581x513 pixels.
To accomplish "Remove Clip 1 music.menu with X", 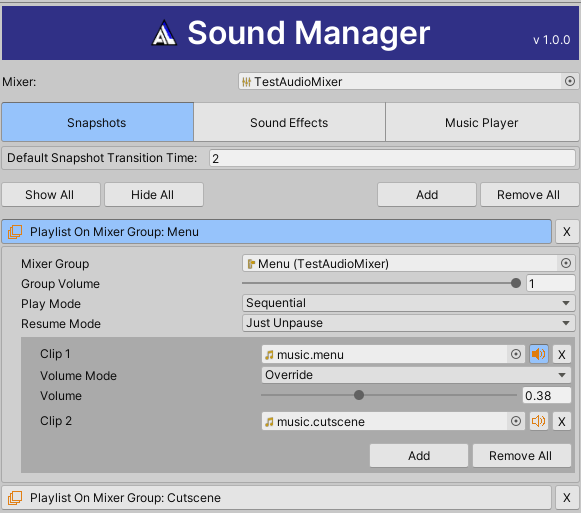I will click(562, 354).
